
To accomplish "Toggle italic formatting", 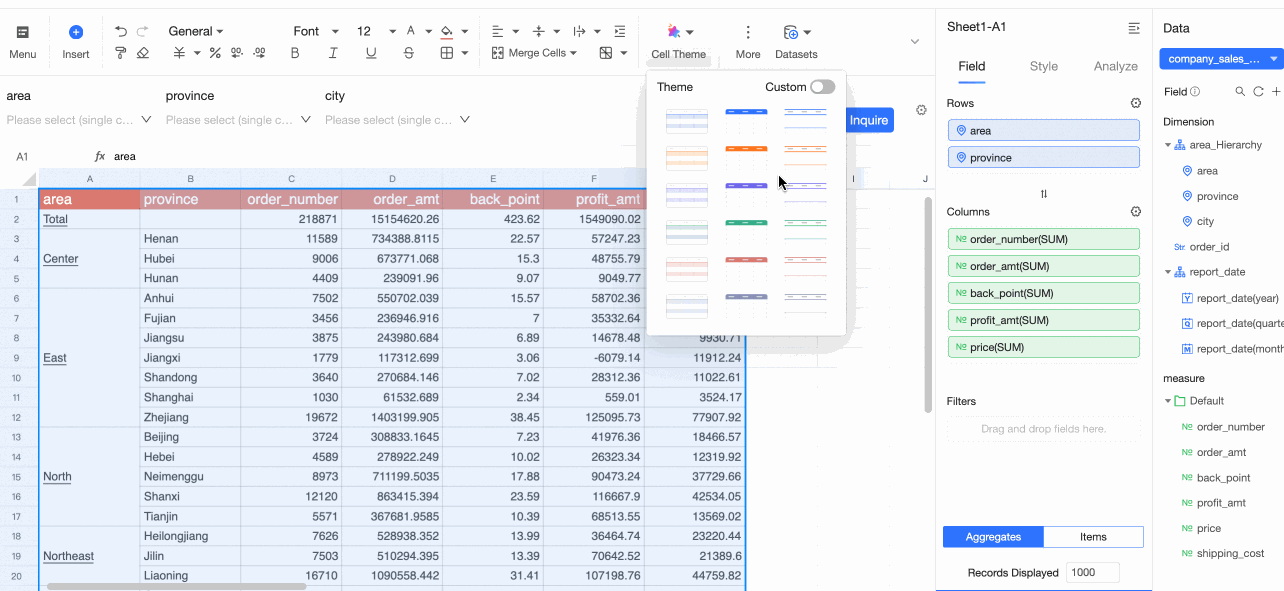I will (333, 53).
